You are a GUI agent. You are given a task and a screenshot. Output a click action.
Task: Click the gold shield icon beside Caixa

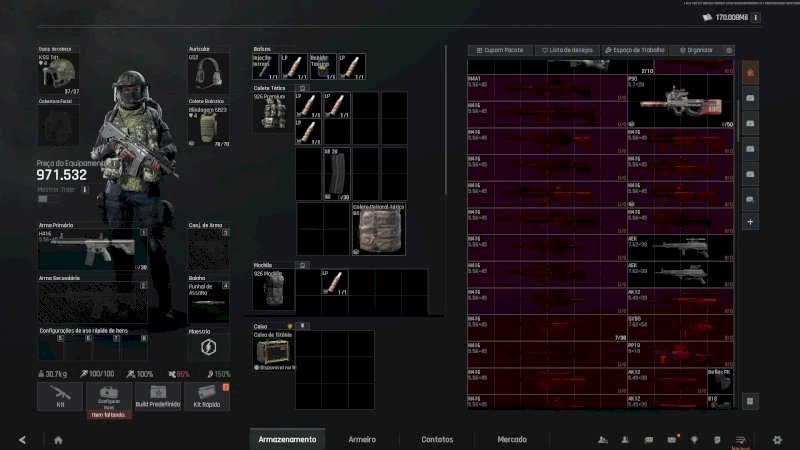[290, 327]
